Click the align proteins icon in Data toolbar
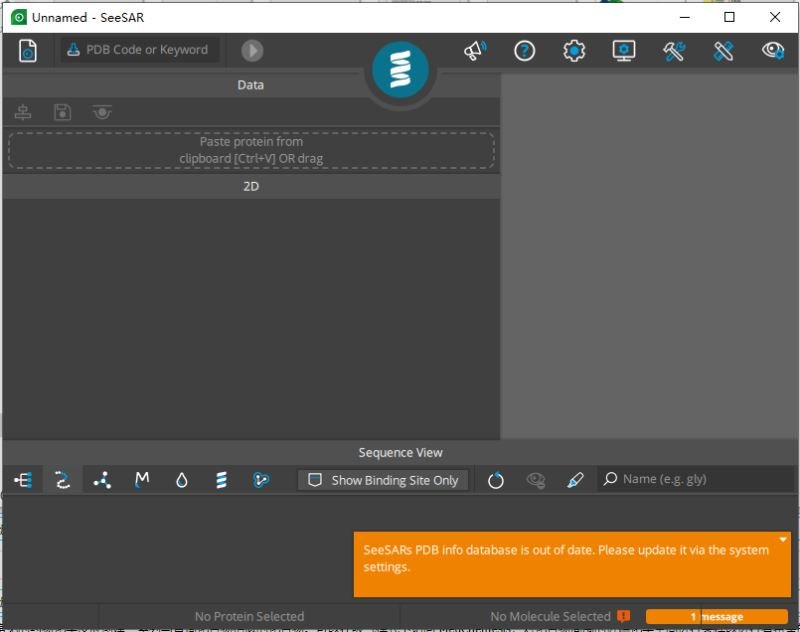Screen dimensions: 800x632 (22, 112)
